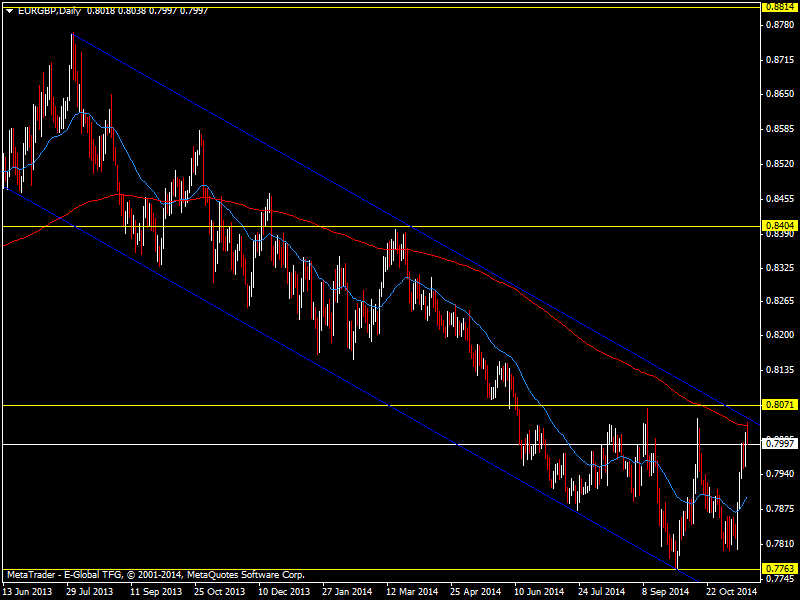Click the 25 Oct 2013 date label
Screen dimensions: 800x600
219,592
